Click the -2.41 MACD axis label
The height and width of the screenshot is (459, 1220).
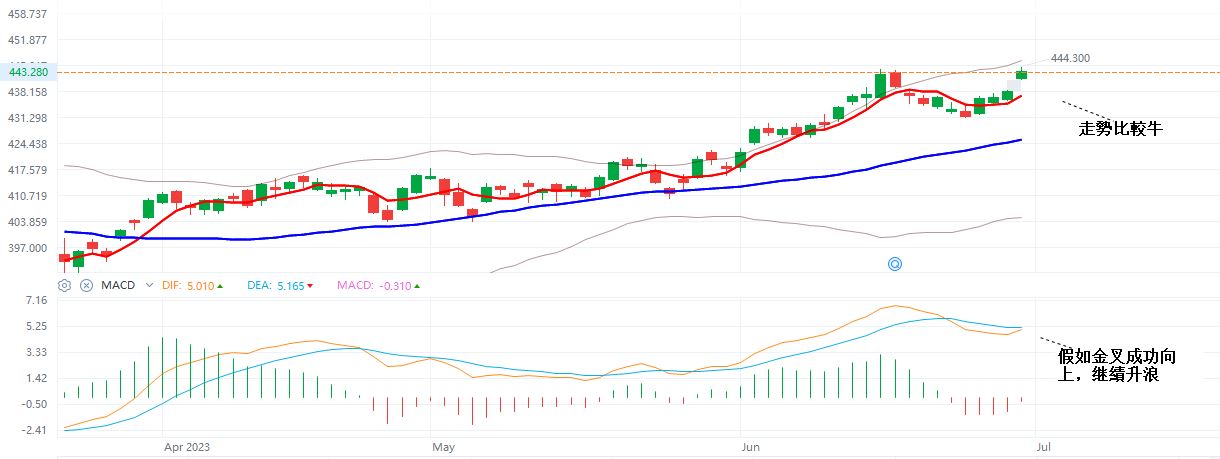35,430
